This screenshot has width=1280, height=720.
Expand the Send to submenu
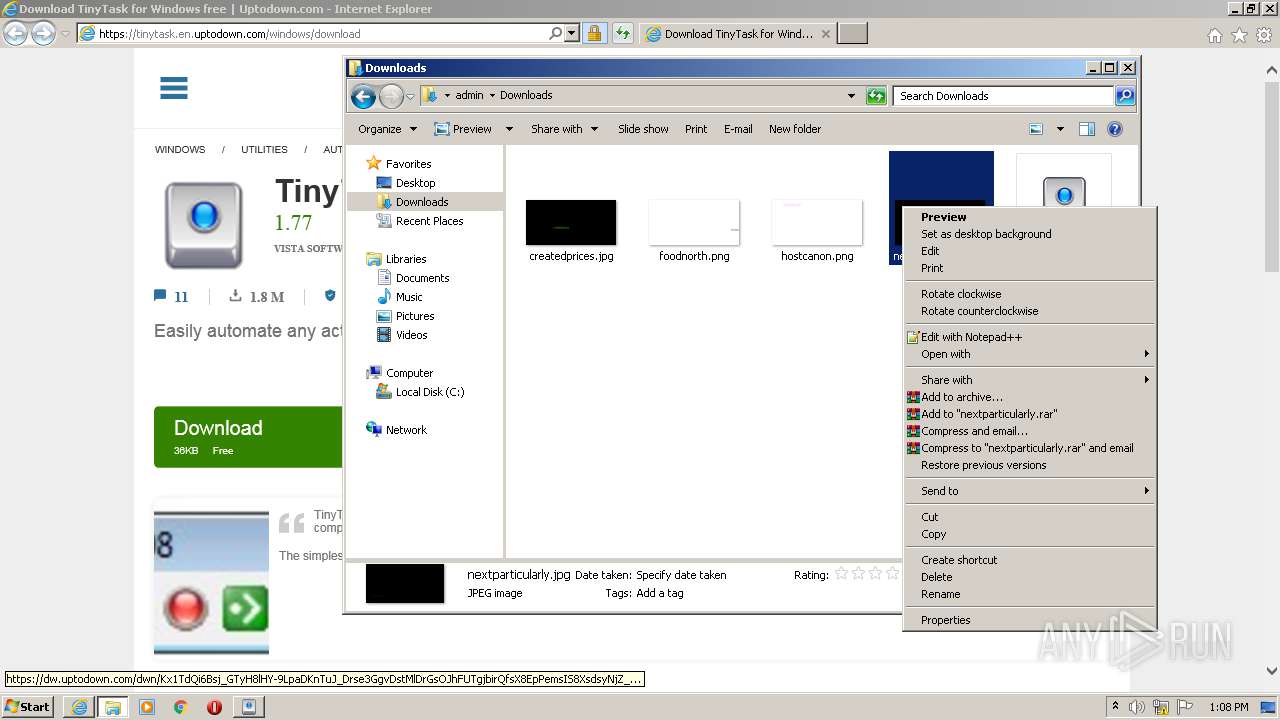(1029, 491)
